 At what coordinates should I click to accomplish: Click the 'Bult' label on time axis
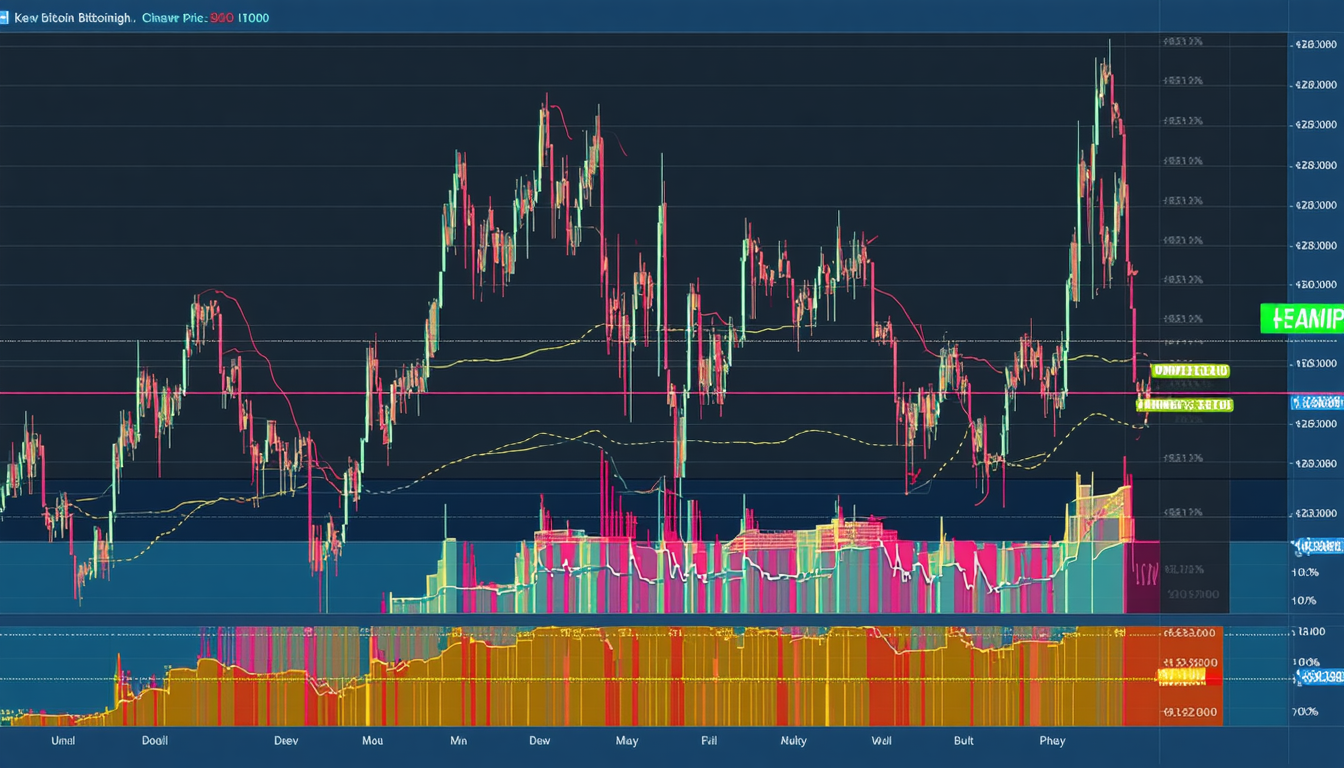tap(964, 741)
